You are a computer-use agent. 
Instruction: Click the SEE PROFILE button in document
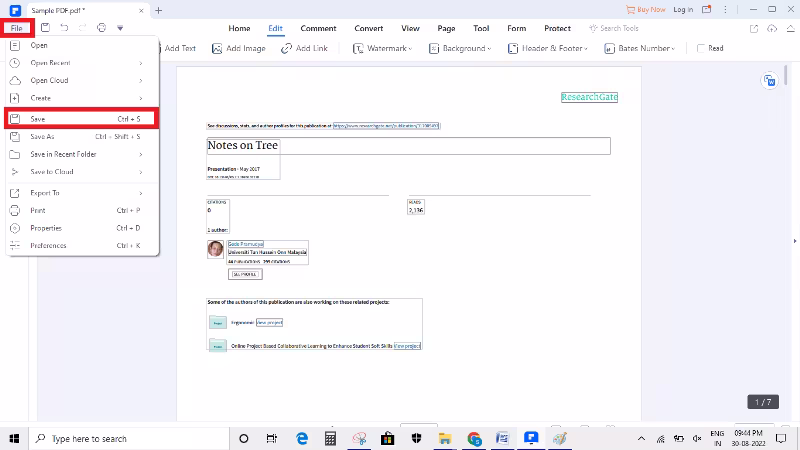[245, 274]
